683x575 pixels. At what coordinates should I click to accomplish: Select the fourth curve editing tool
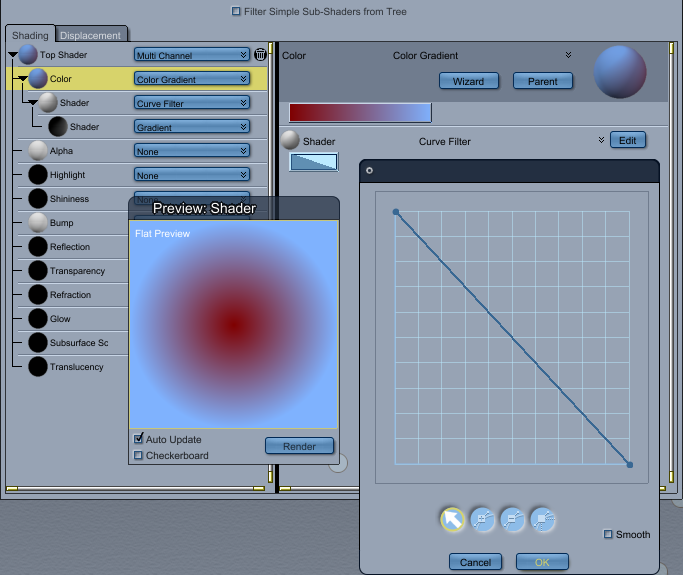click(x=542, y=519)
